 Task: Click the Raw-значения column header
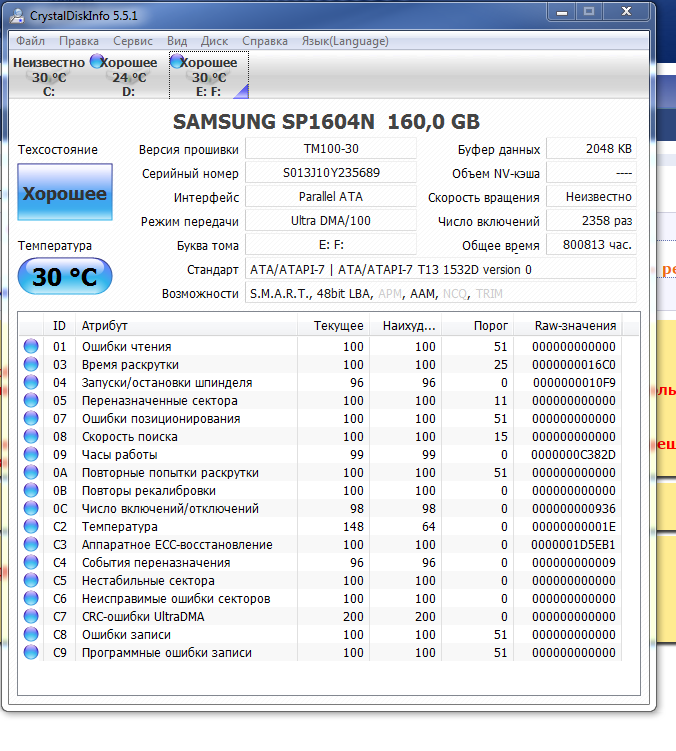tap(575, 326)
